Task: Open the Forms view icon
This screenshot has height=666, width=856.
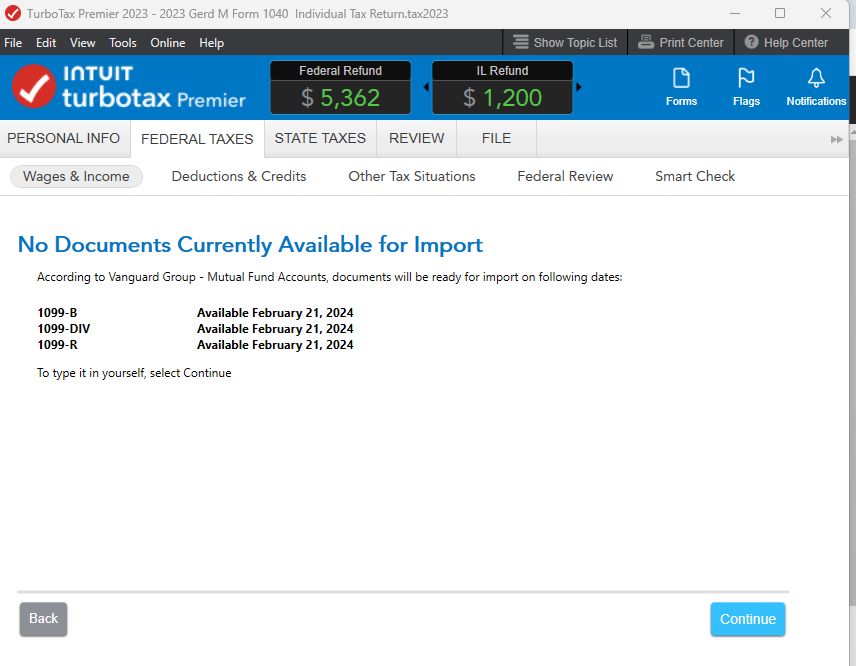Action: (681, 87)
